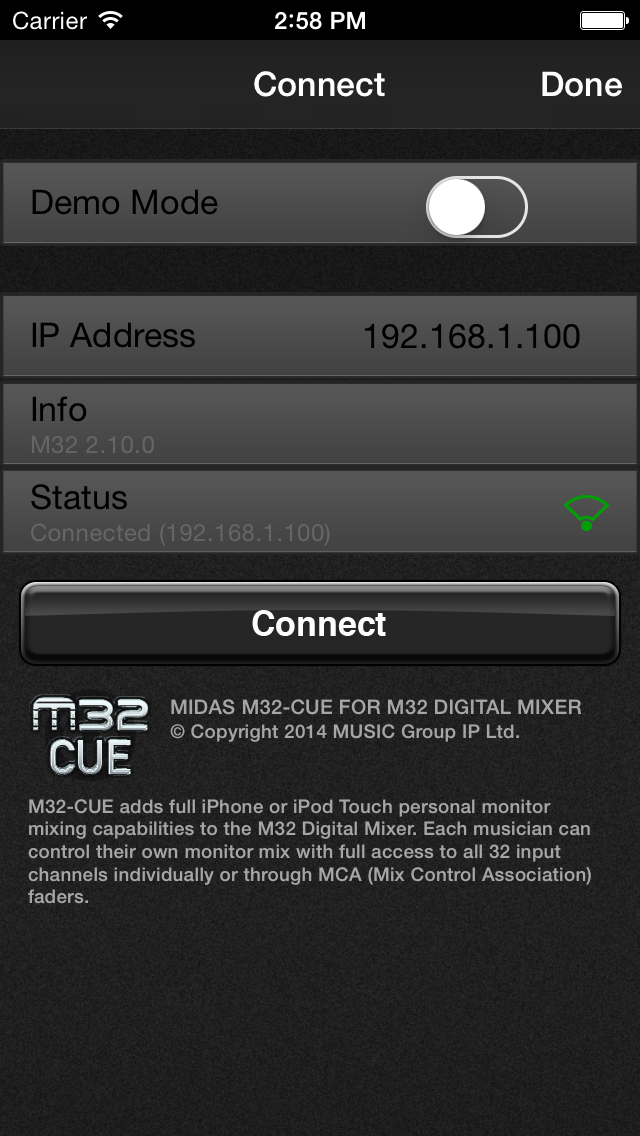Tap the Connect title in header
The width and height of the screenshot is (640, 1136).
pyautogui.click(x=319, y=85)
